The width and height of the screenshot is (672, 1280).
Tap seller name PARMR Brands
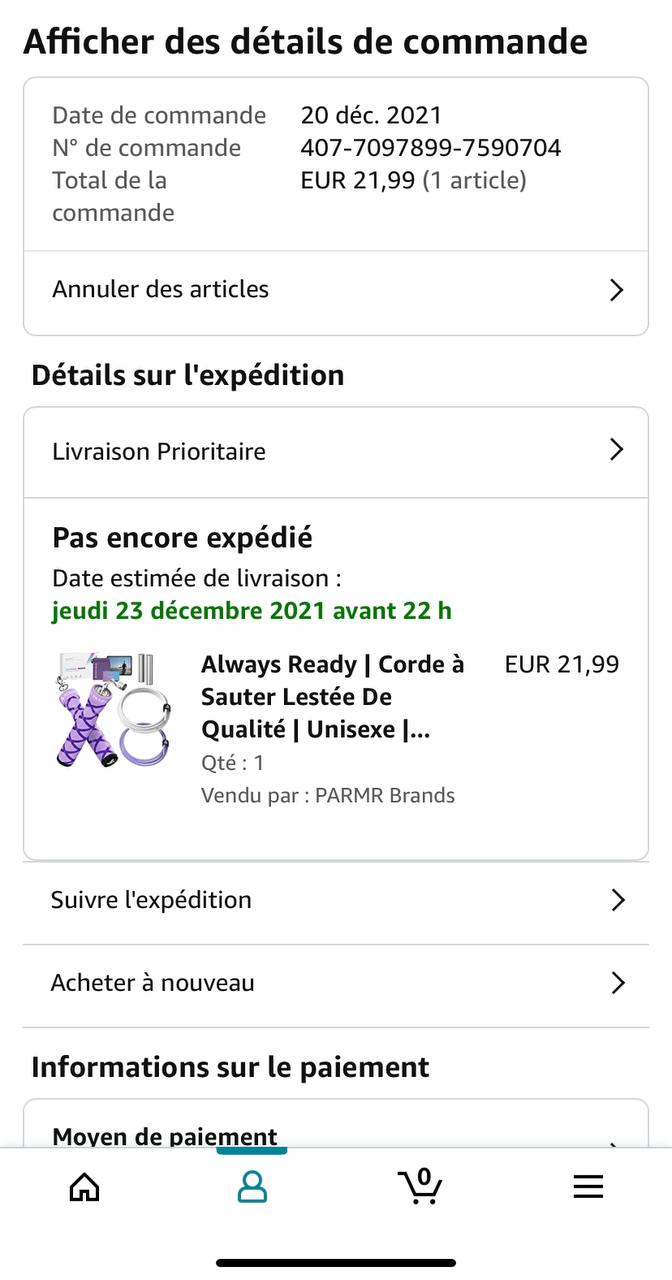(385, 796)
